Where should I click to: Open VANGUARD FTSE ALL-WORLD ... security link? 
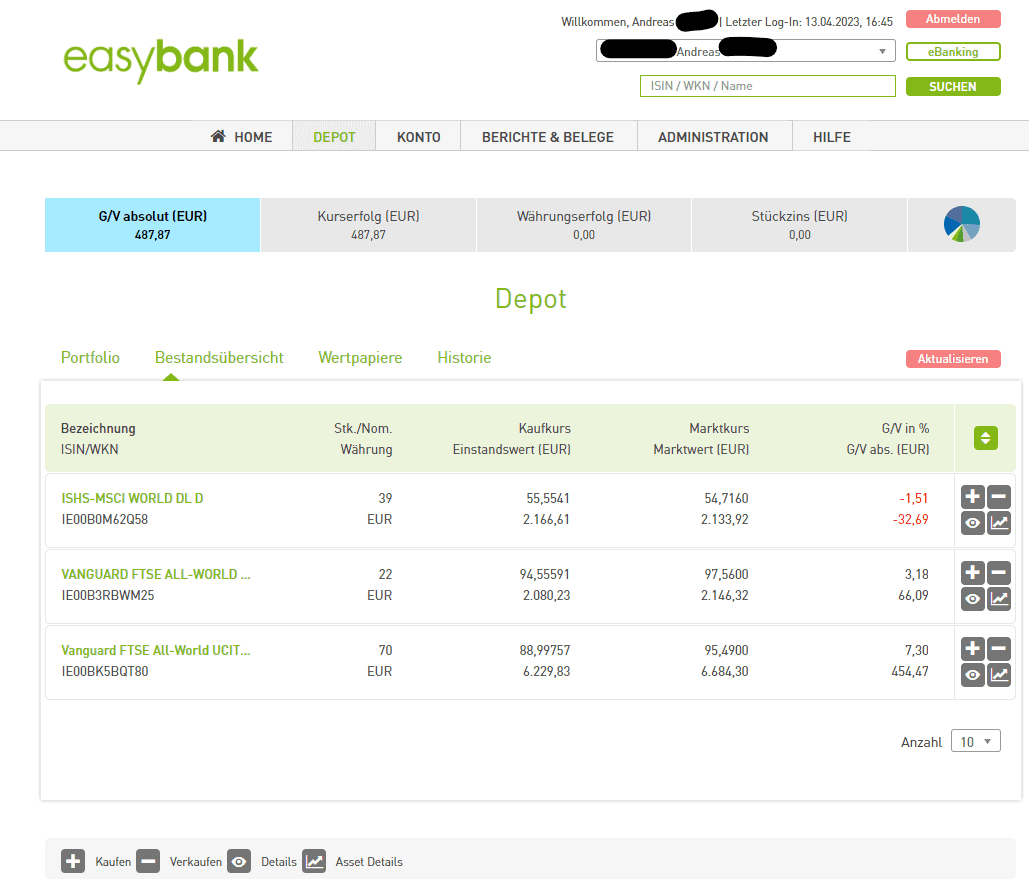point(156,574)
